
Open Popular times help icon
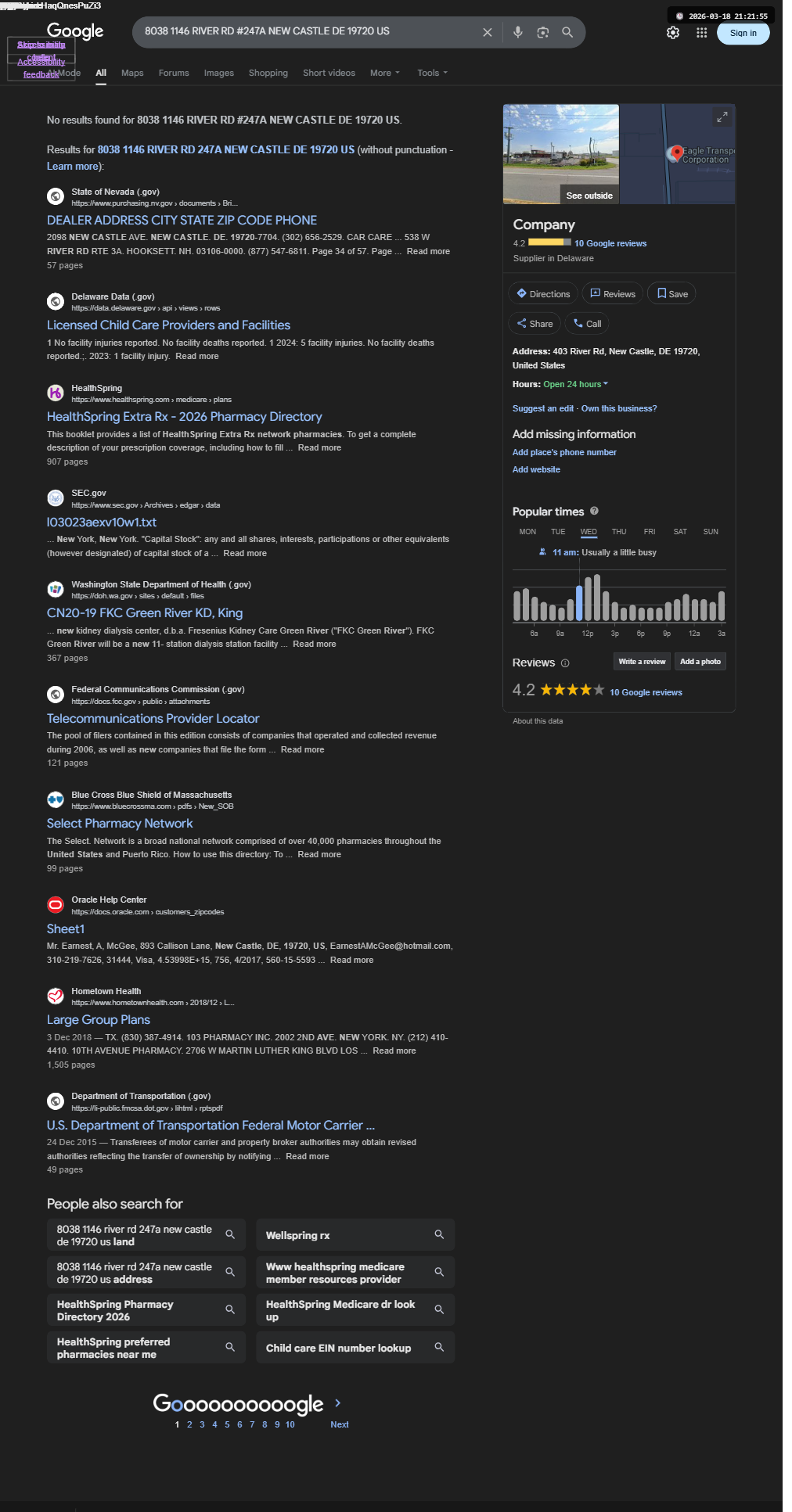[594, 511]
